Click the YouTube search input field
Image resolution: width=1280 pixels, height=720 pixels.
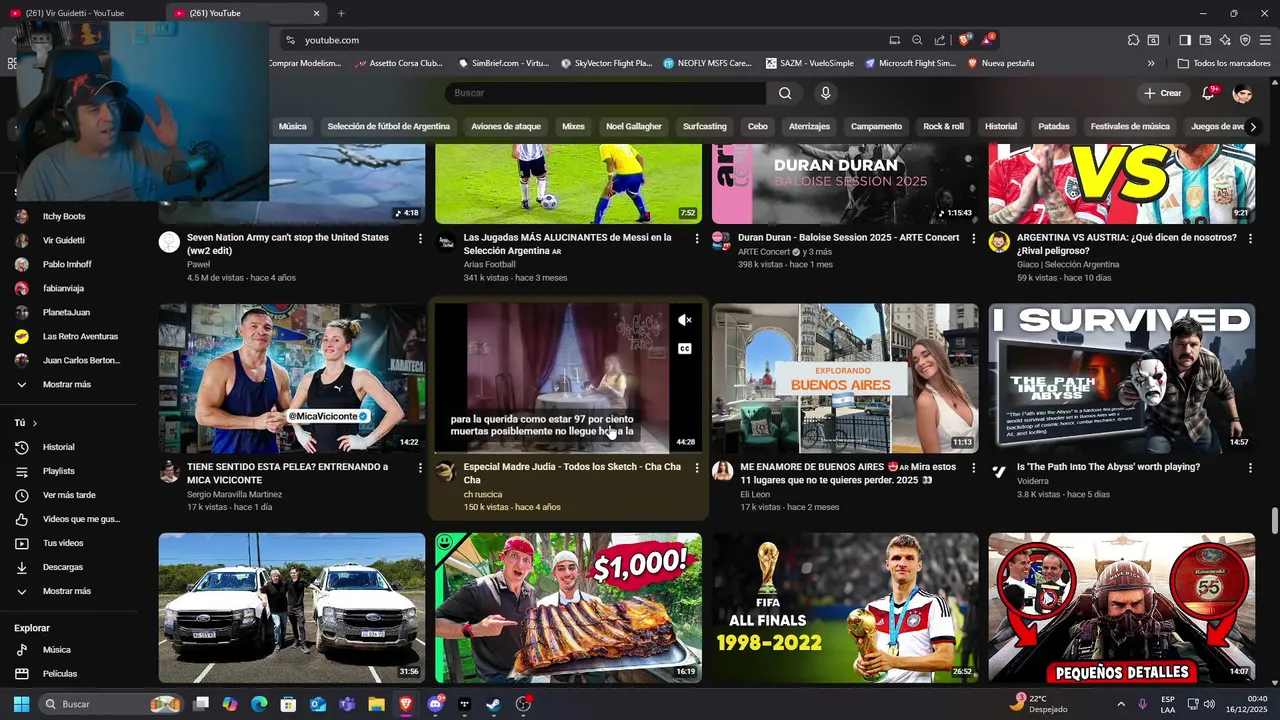pos(605,93)
